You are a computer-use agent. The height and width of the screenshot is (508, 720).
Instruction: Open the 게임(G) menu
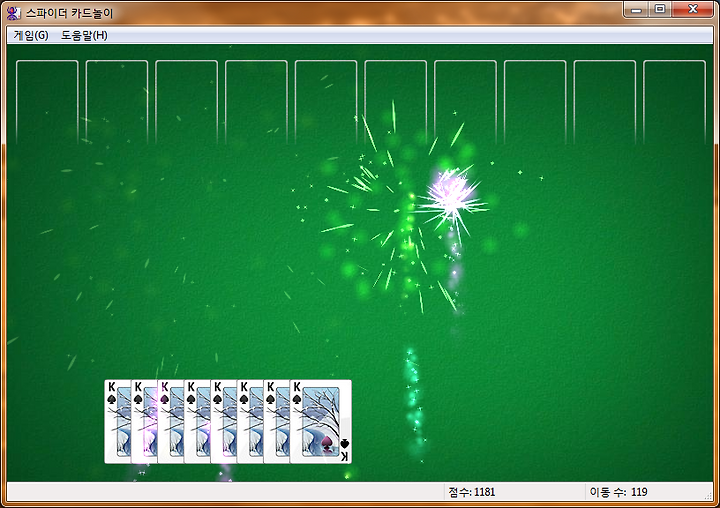click(x=31, y=35)
